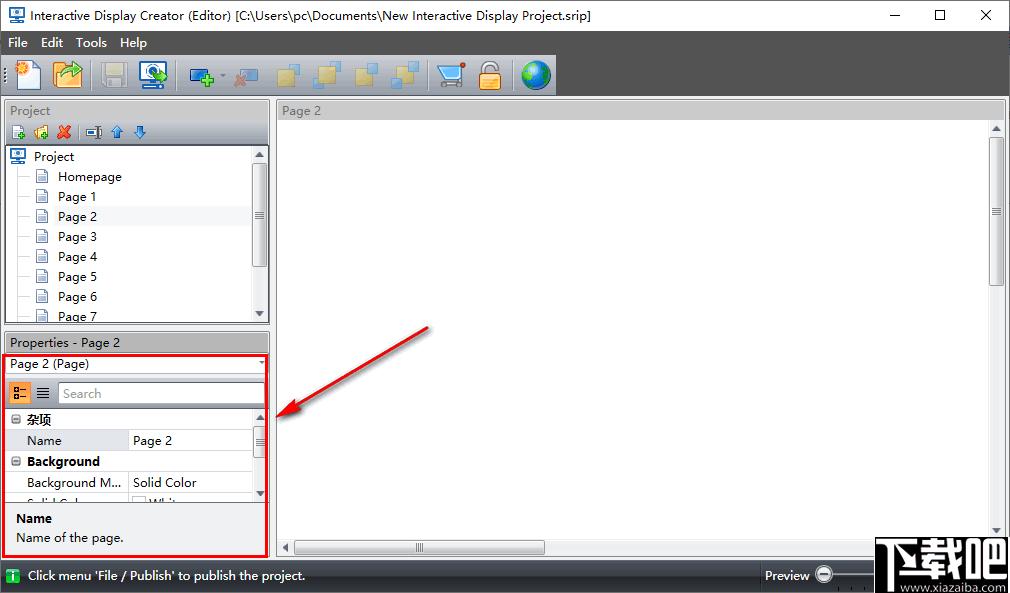Toggle categorized view in Properties panel
This screenshot has height=593, width=1010.
pyautogui.click(x=20, y=393)
